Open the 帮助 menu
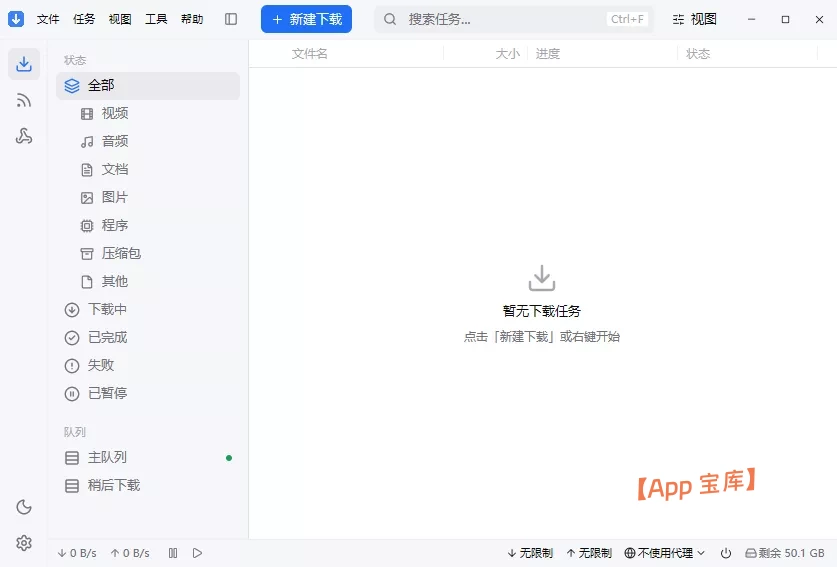Viewport: 837px width, 567px height. [x=192, y=19]
